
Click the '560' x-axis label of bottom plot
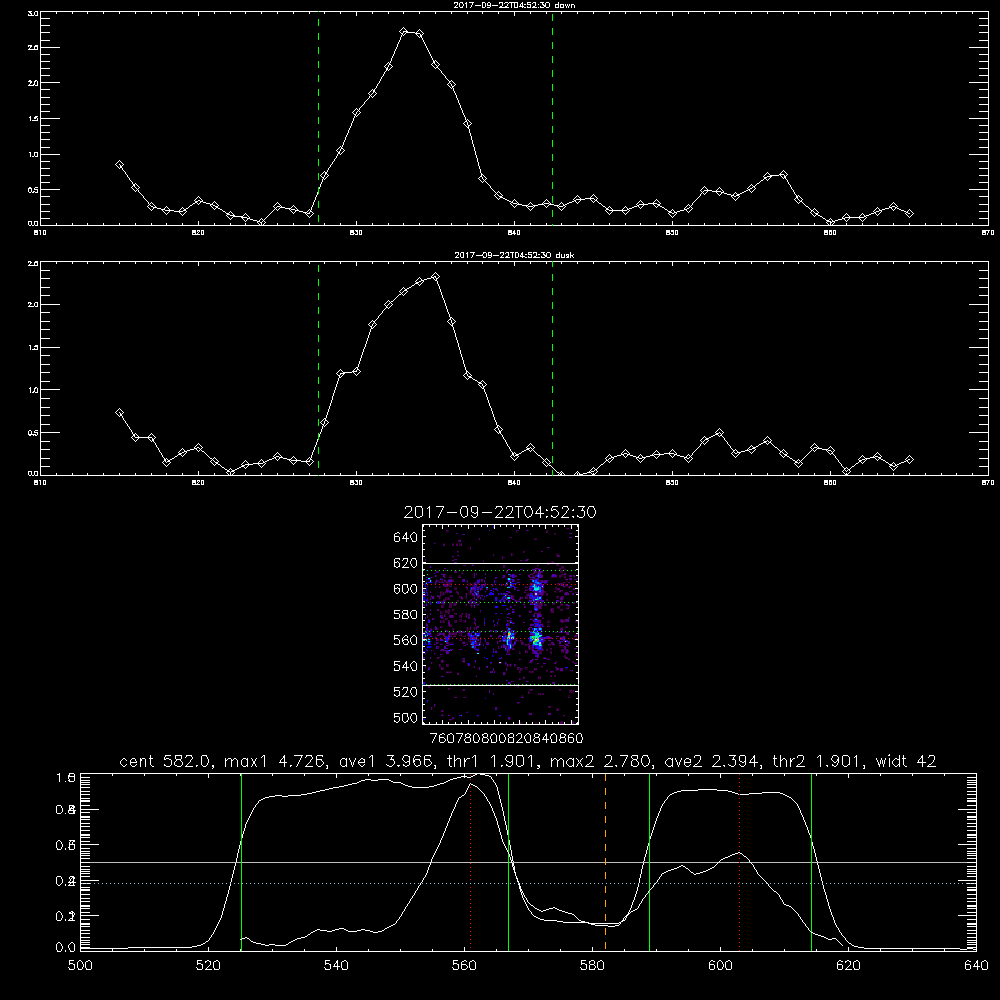[x=464, y=966]
